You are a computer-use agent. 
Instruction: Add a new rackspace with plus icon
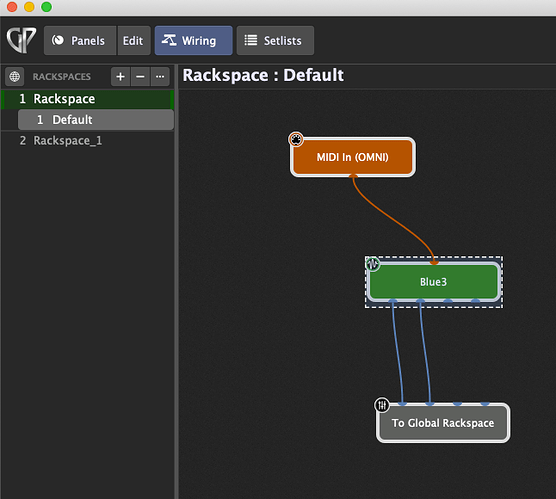pyautogui.click(x=121, y=76)
